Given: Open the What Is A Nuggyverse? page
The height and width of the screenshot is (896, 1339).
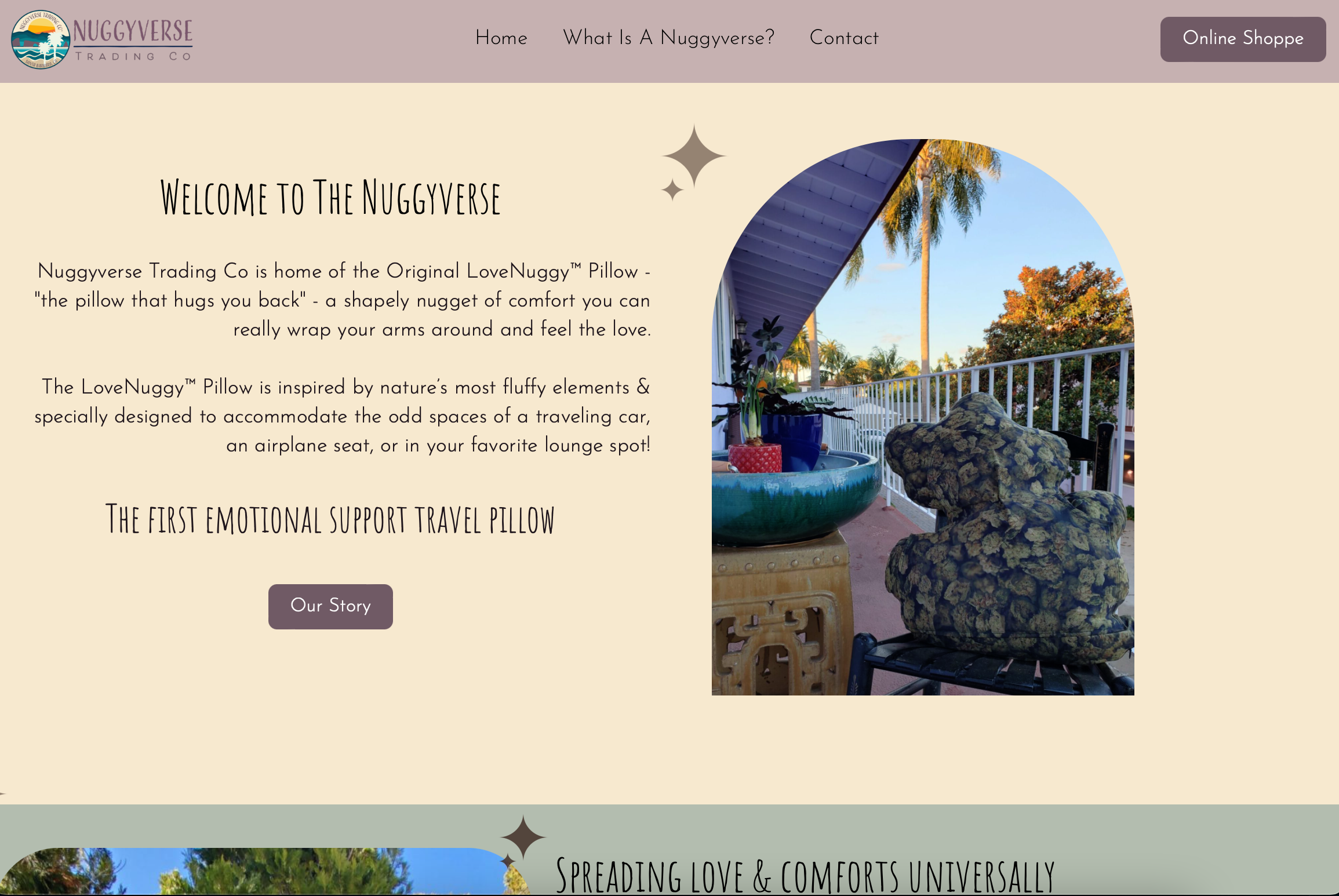Looking at the screenshot, I should pos(668,38).
